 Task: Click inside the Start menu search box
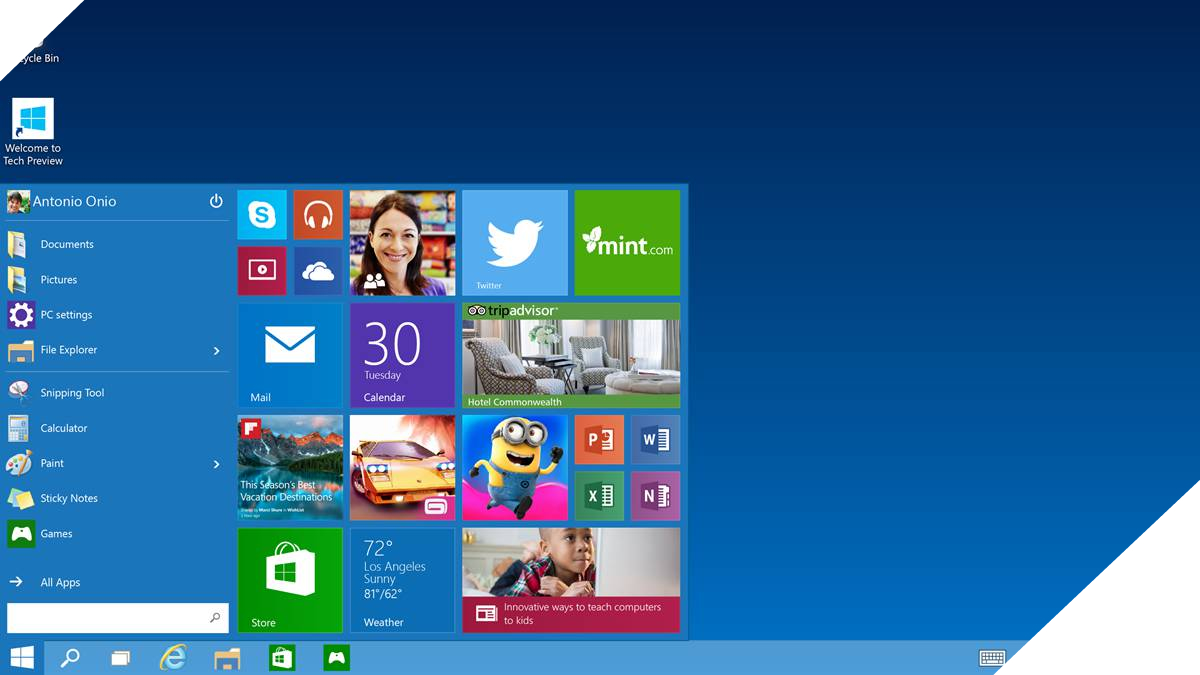(x=110, y=617)
